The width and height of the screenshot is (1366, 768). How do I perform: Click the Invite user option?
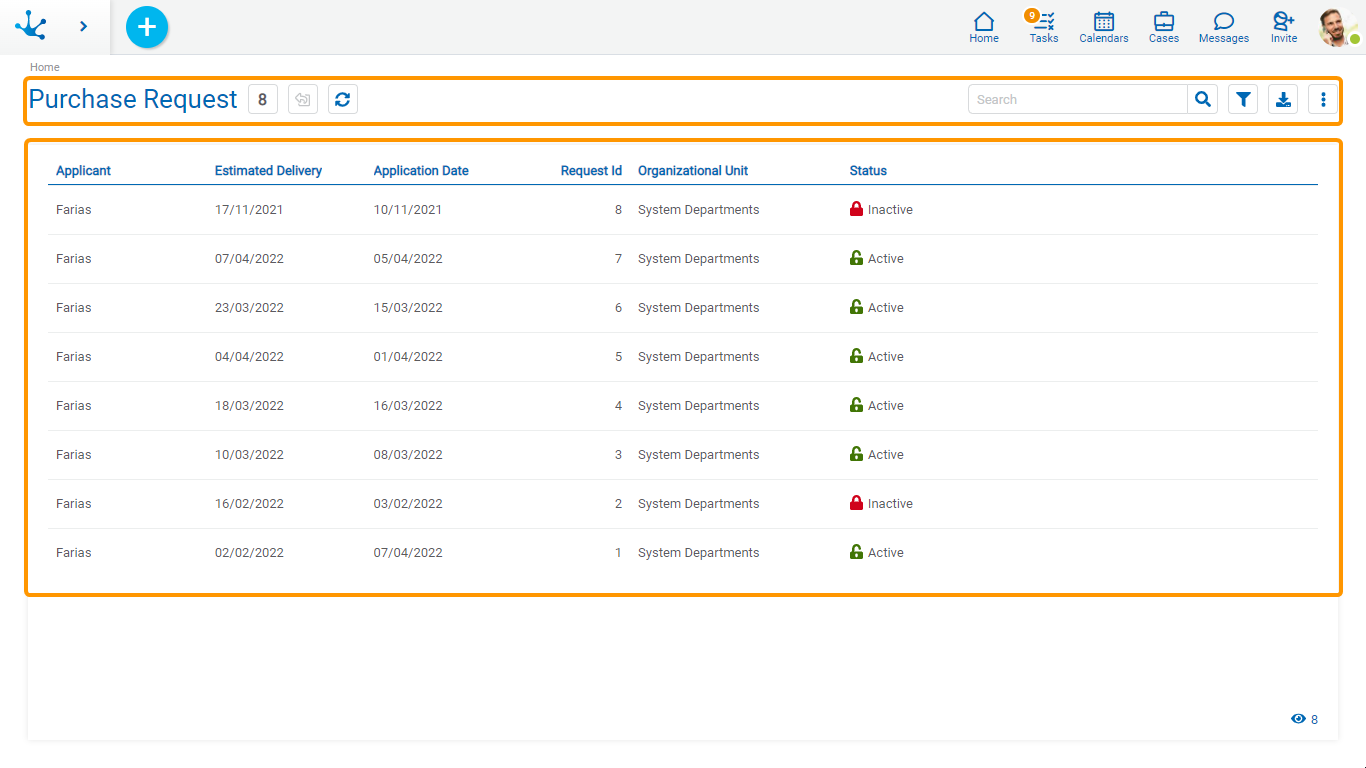point(1284,27)
